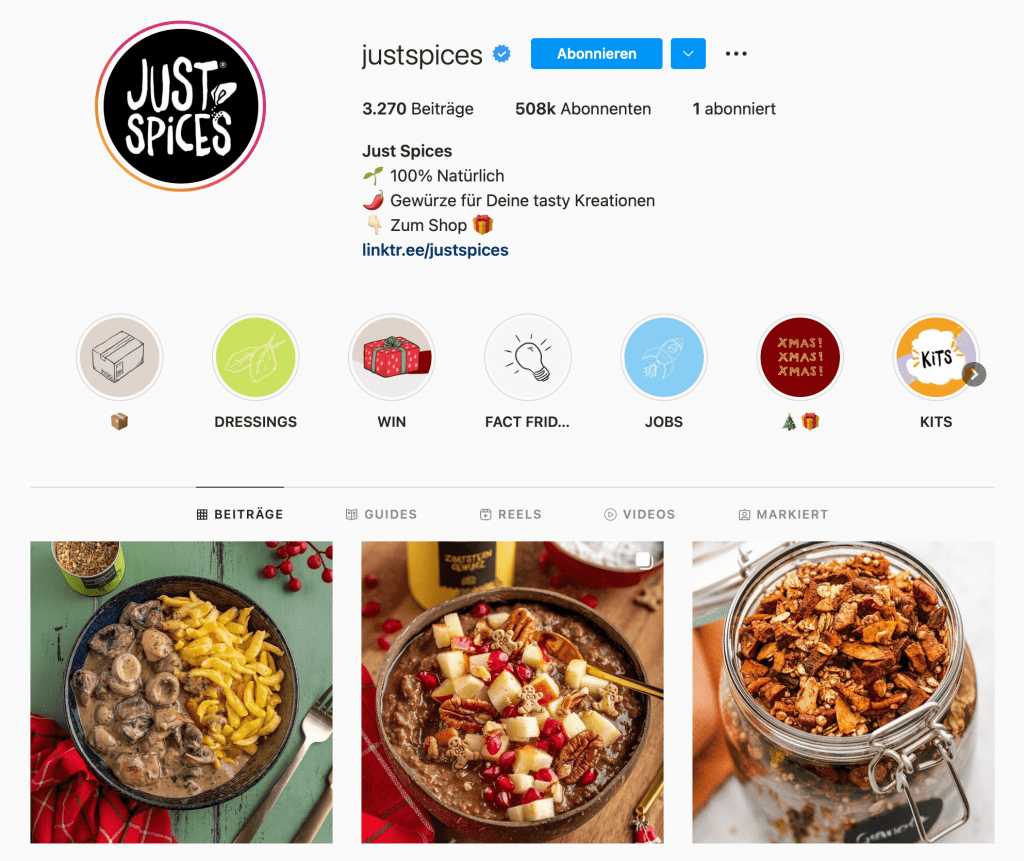The width and height of the screenshot is (1024, 861).
Task: Open the granola jar post thumbnail
Action: (x=843, y=692)
